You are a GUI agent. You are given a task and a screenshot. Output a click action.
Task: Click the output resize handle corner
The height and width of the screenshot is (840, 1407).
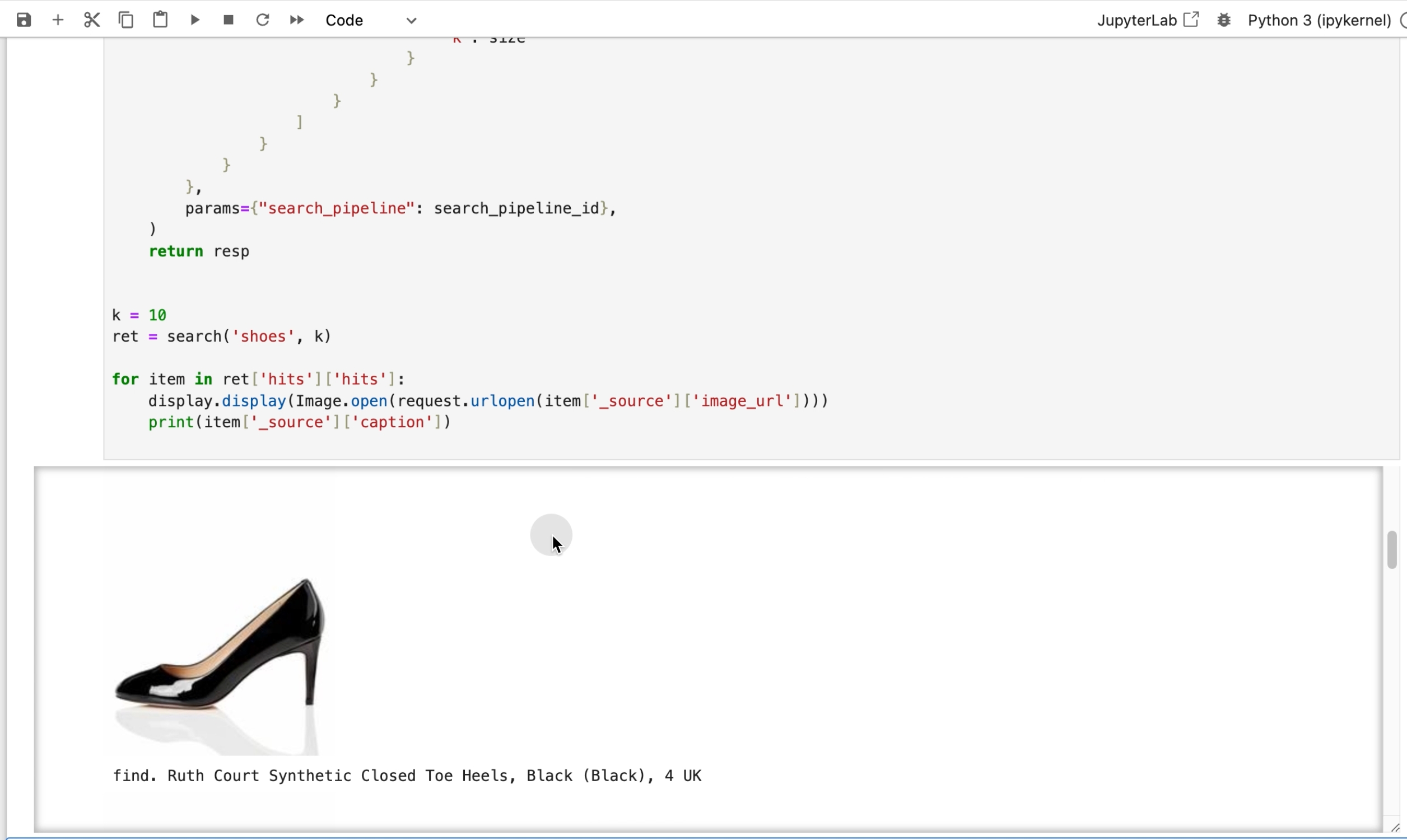point(1395,829)
